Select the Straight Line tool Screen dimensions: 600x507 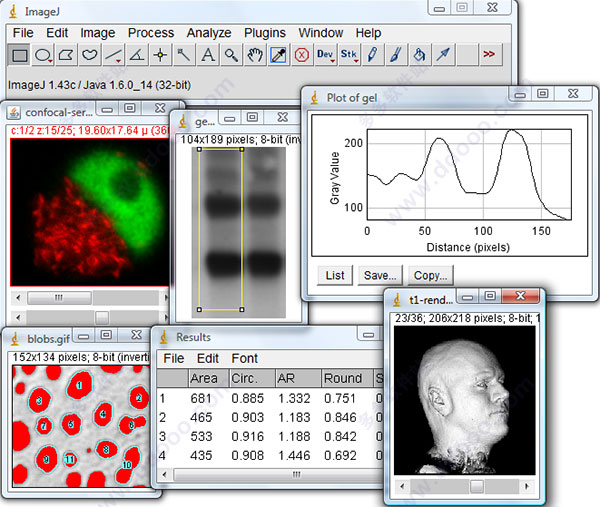tap(113, 55)
